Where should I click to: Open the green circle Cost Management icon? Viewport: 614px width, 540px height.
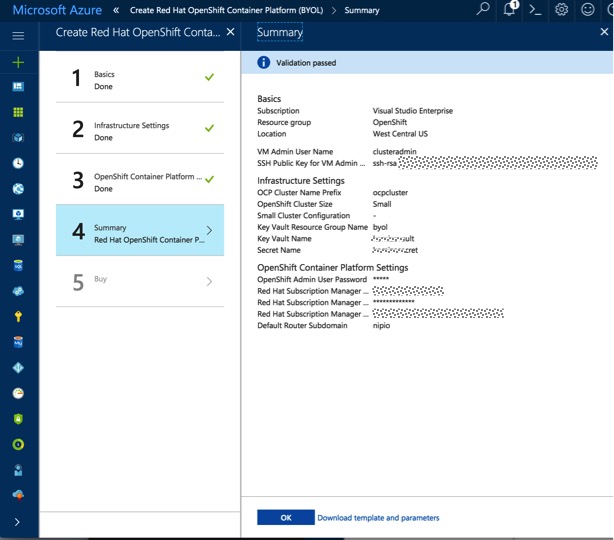(18, 444)
